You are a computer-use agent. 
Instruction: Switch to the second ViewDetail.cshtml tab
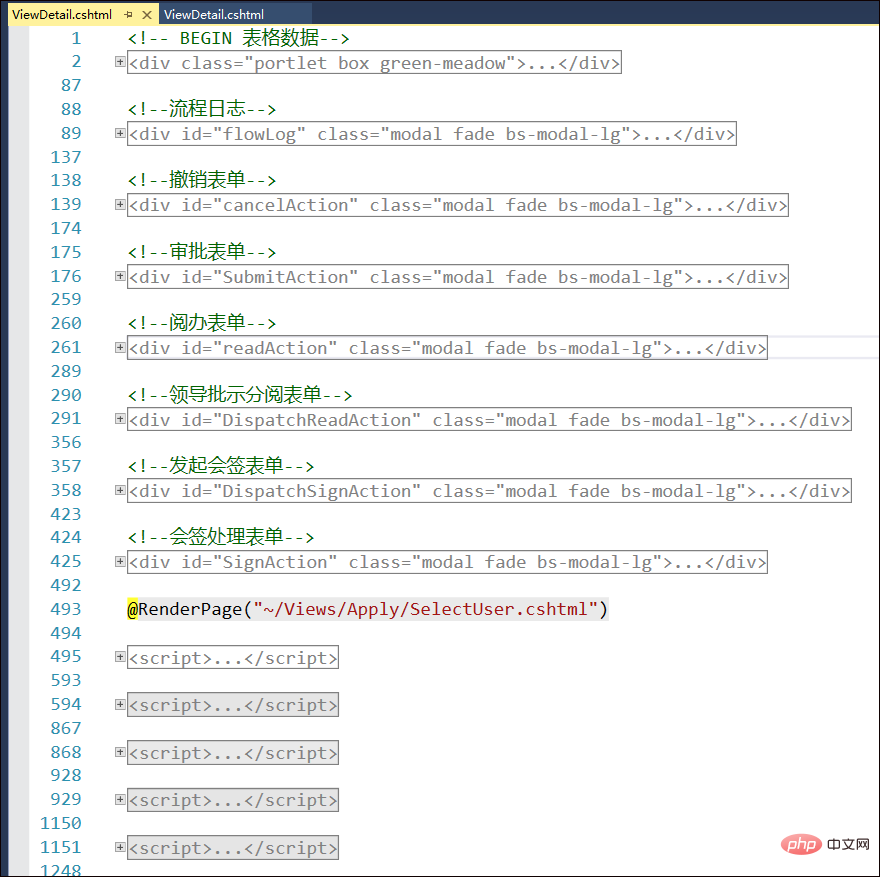(214, 15)
